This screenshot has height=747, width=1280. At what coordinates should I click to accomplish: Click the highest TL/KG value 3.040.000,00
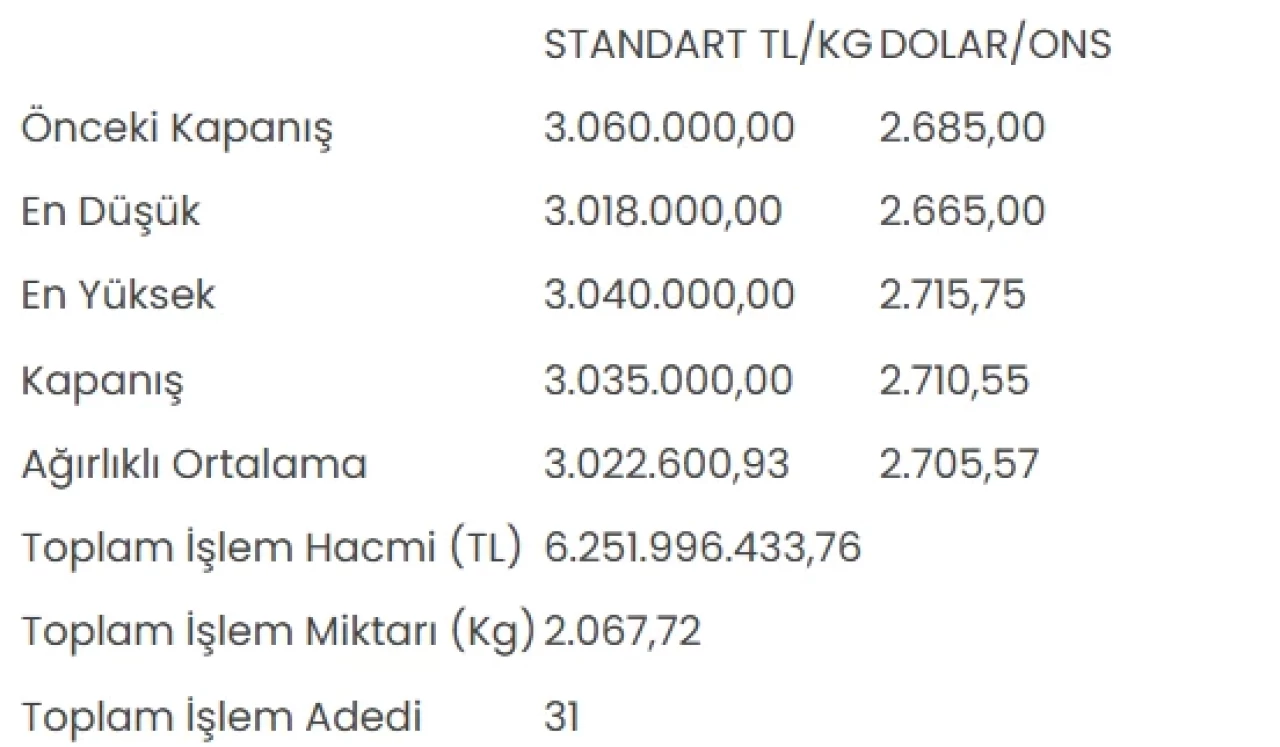click(669, 296)
